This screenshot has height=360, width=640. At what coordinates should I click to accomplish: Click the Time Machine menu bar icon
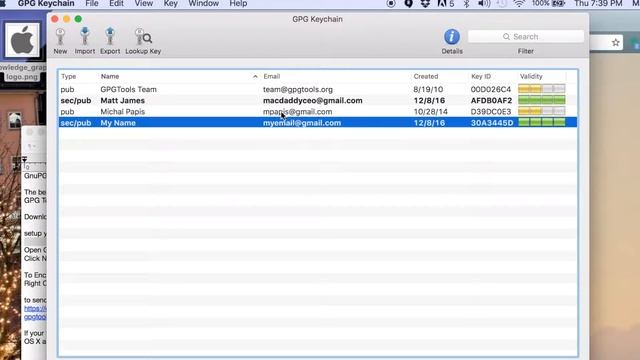pyautogui.click(x=502, y=4)
